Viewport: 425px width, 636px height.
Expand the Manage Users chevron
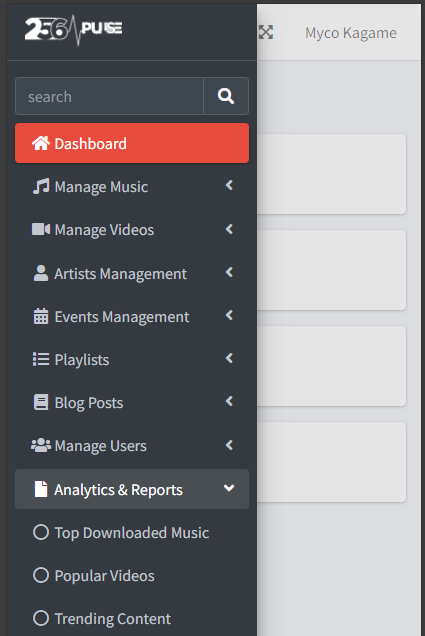click(x=230, y=445)
